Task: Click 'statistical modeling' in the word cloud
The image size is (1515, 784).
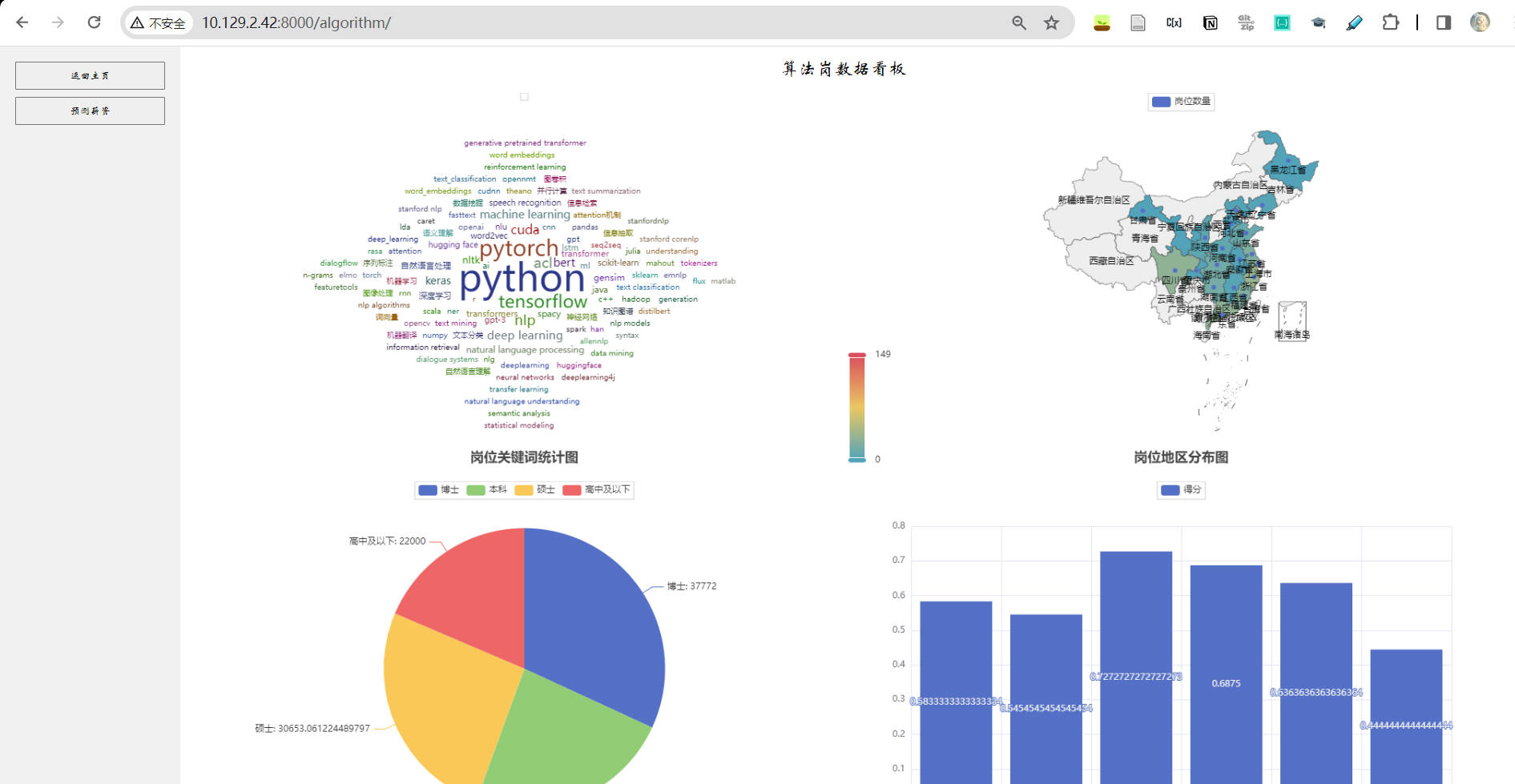Action: (x=518, y=425)
